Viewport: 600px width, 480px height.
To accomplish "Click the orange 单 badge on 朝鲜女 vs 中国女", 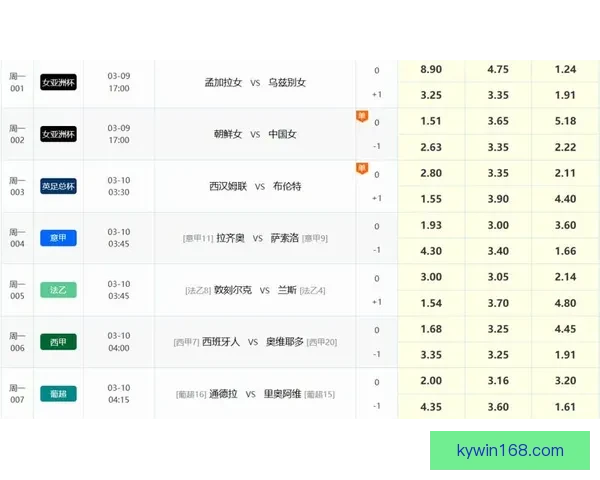I will pyautogui.click(x=362, y=116).
